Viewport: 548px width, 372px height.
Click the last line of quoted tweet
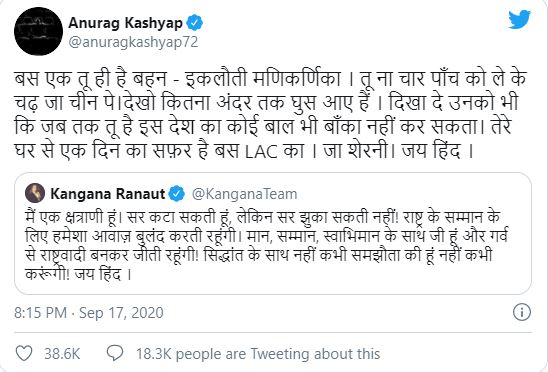coord(79,274)
